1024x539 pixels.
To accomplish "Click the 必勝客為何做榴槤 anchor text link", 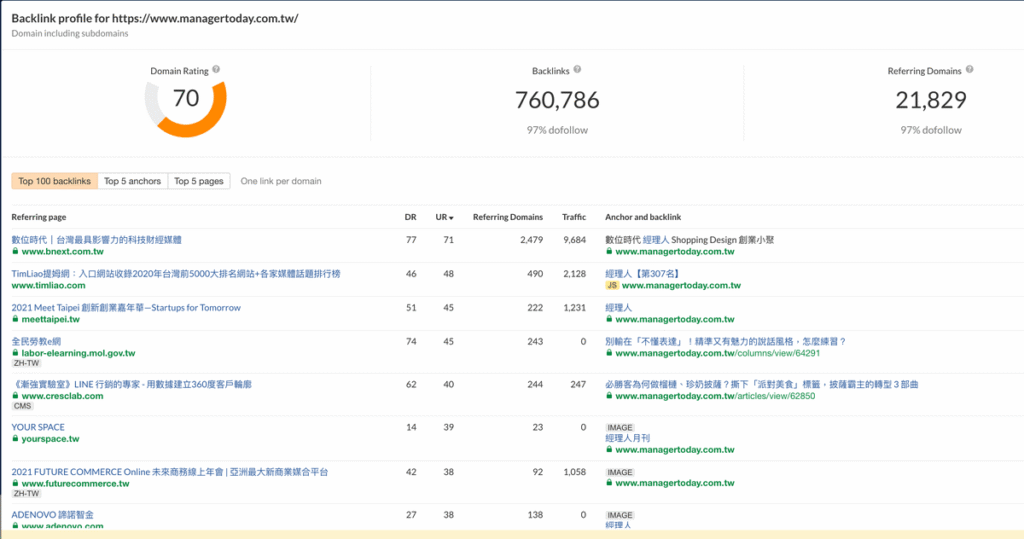I will (x=761, y=385).
